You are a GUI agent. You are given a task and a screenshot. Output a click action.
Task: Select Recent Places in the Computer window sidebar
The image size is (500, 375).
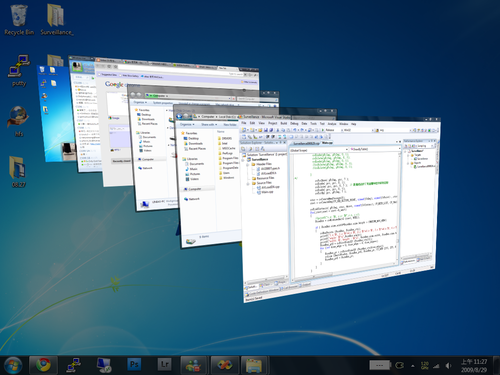[147, 124]
